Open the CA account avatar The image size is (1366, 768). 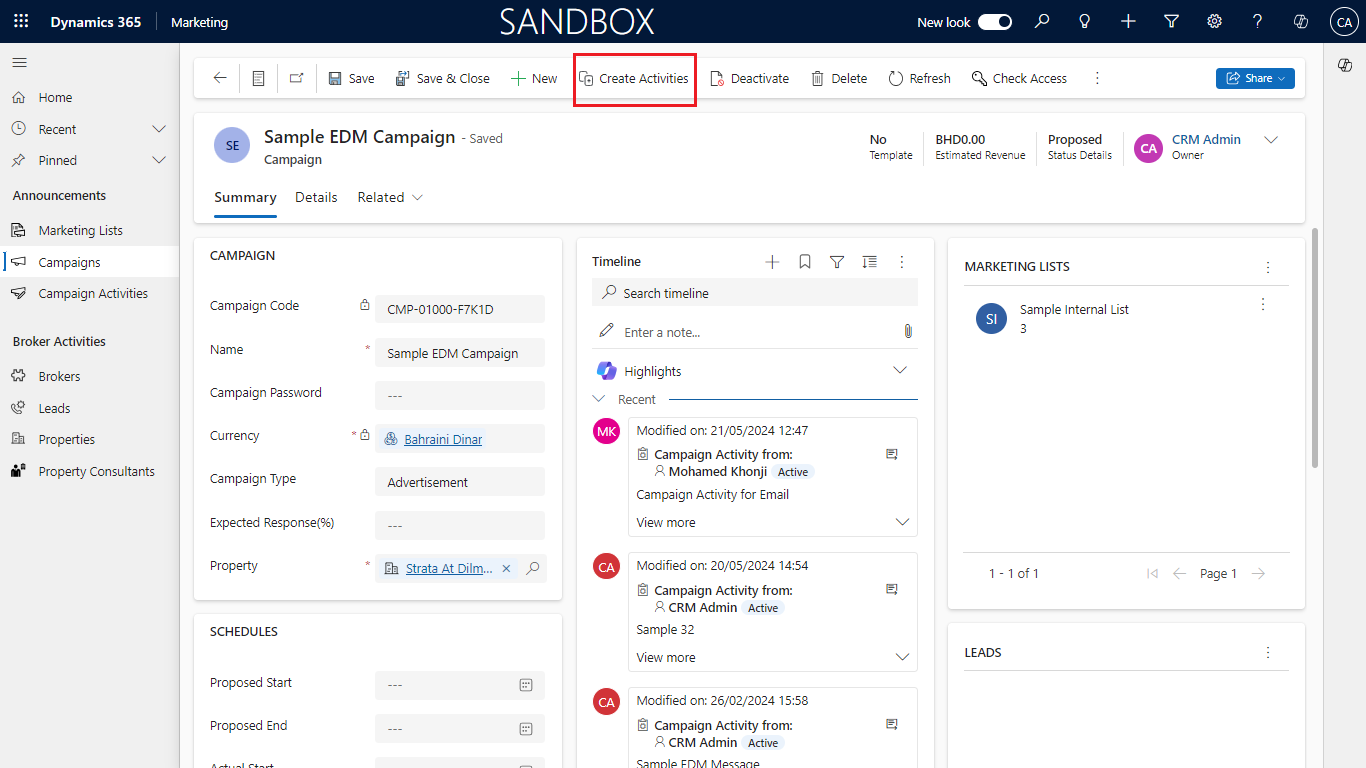pyautogui.click(x=1343, y=22)
